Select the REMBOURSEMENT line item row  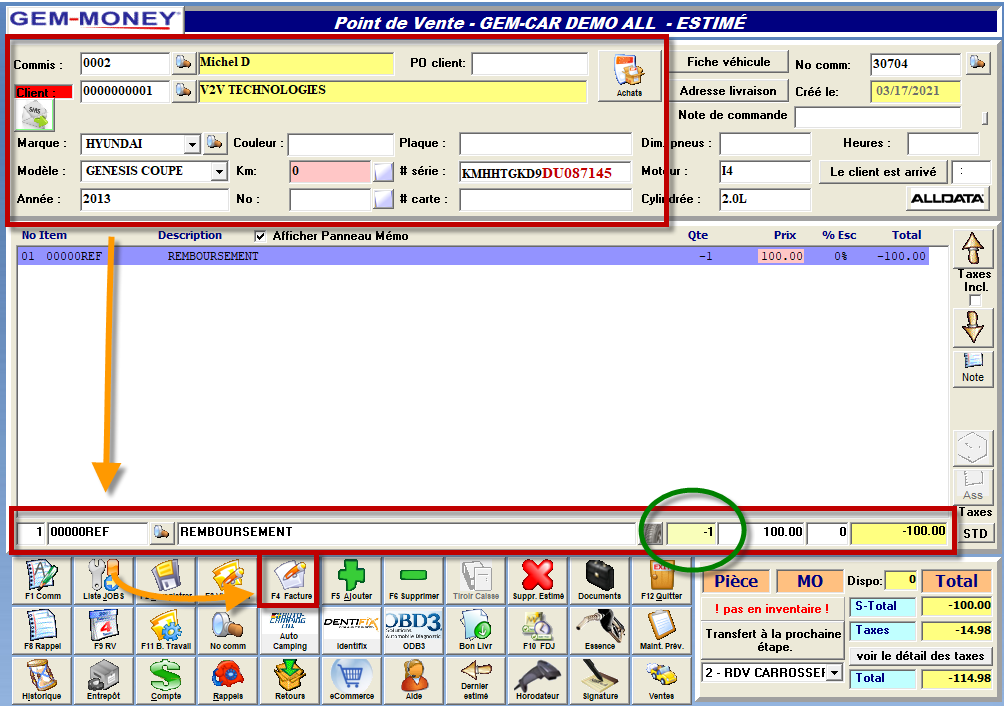(473, 256)
